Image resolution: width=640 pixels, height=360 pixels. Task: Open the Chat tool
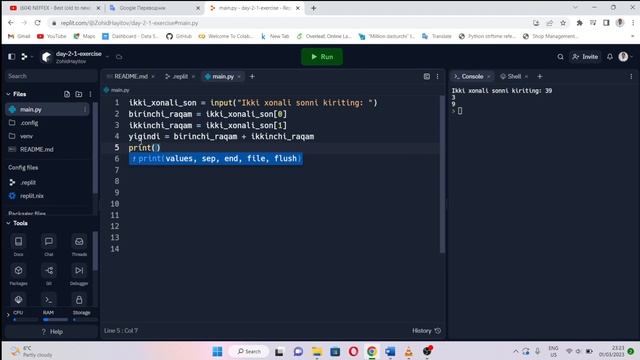pyautogui.click(x=49, y=245)
